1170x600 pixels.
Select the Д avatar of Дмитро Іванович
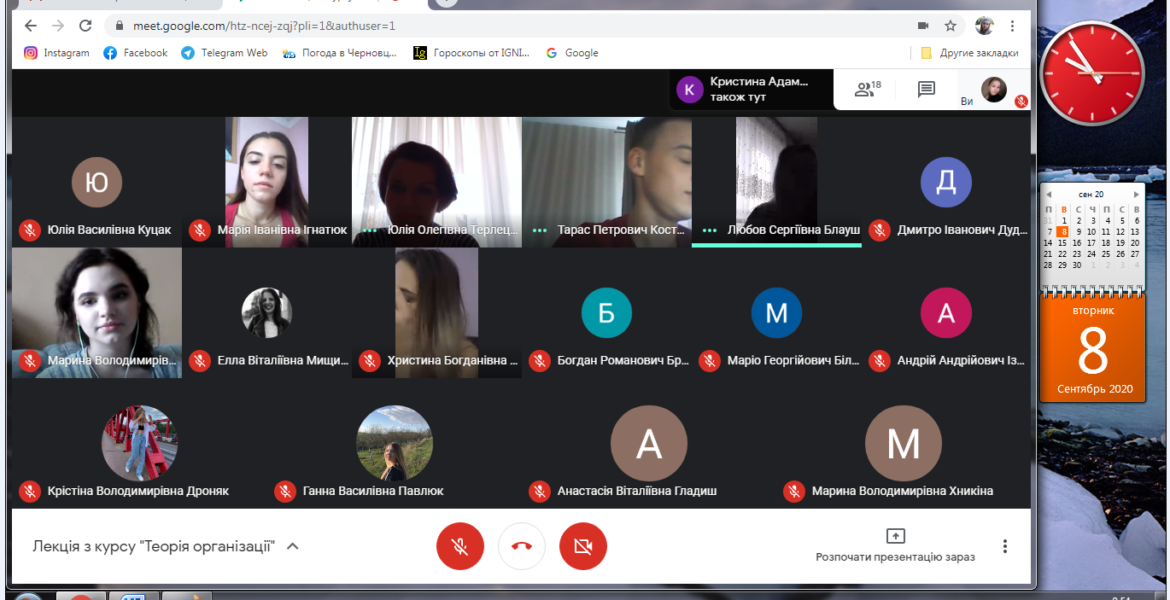point(946,182)
